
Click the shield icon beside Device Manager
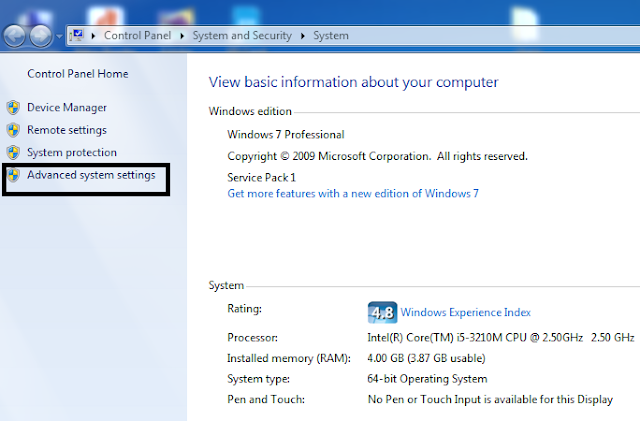click(13, 108)
